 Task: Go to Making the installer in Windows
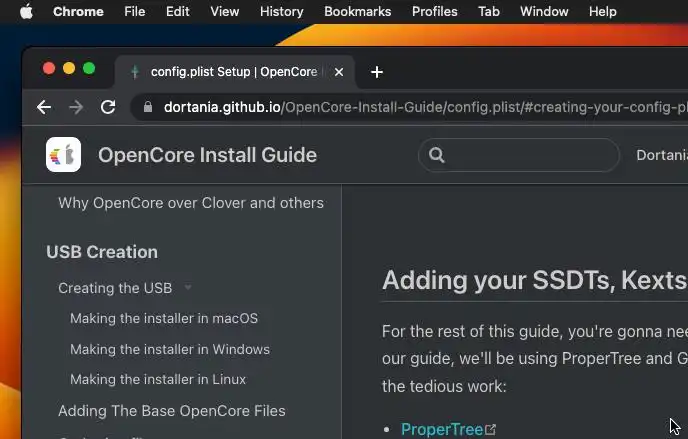[170, 349]
